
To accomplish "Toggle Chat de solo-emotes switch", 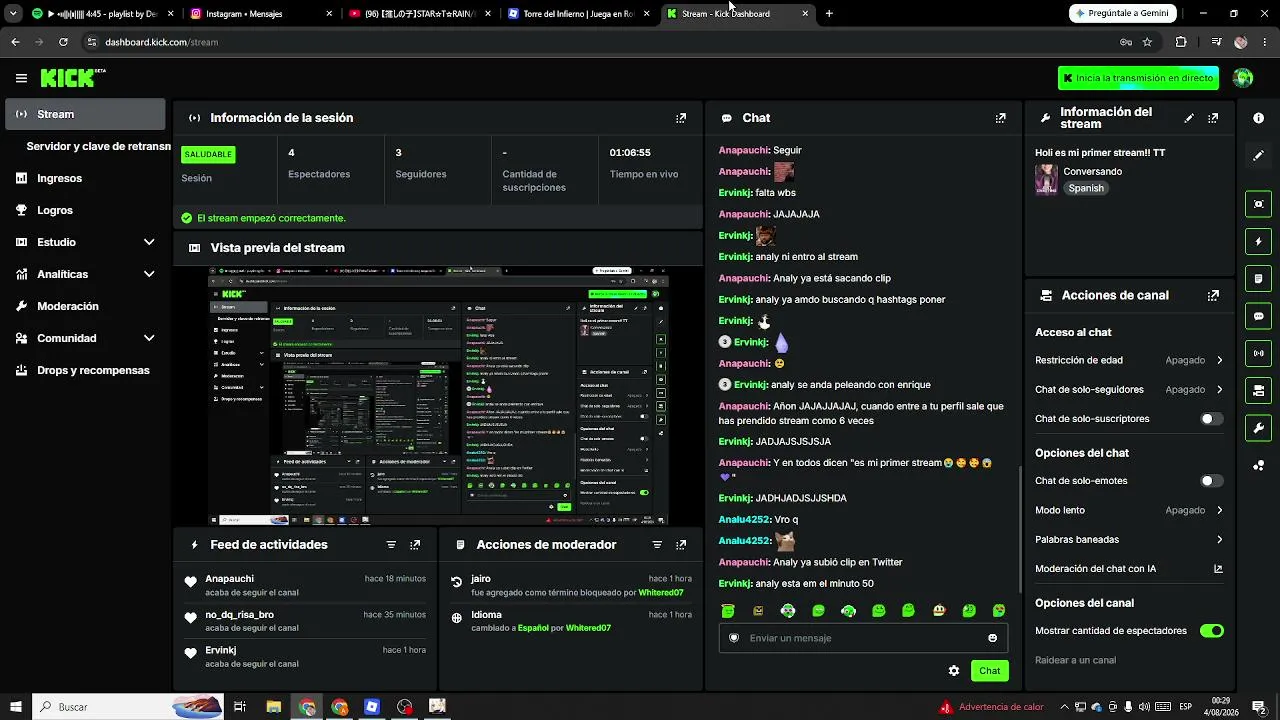I will pos(1211,481).
